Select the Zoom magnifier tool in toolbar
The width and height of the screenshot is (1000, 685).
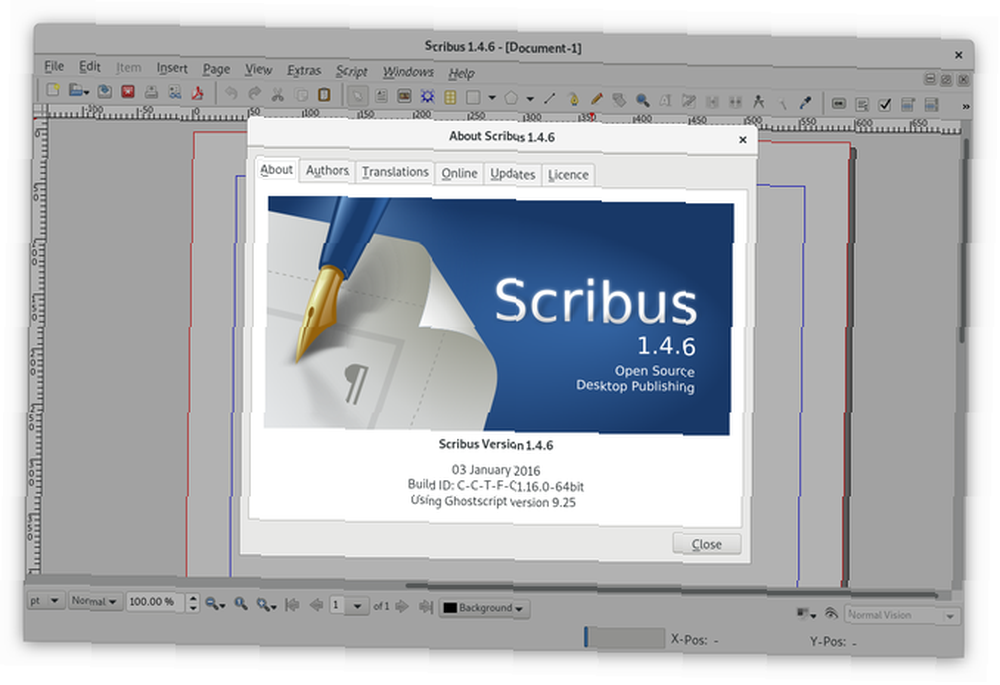coord(642,99)
